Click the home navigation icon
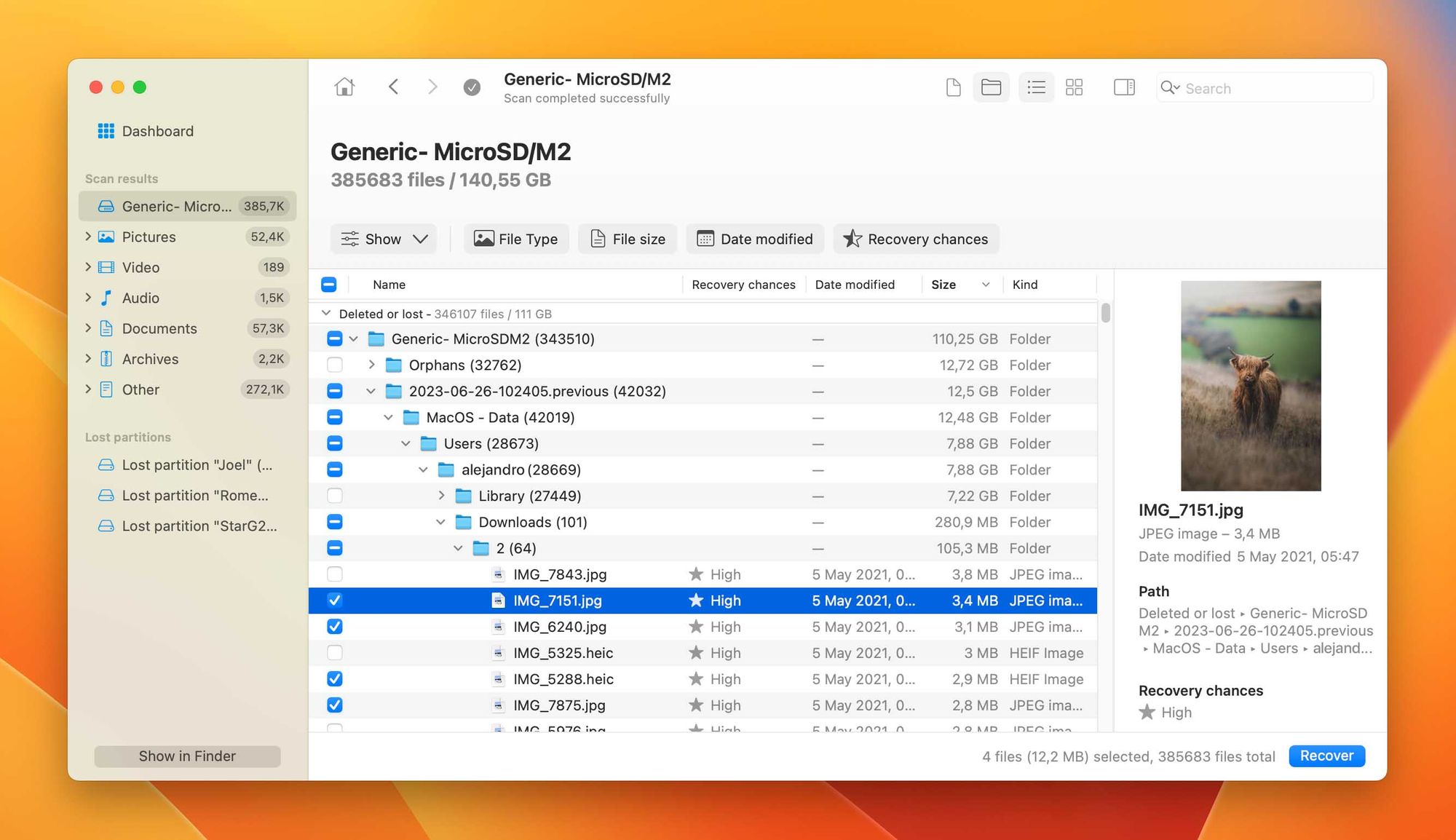The width and height of the screenshot is (1456, 840). coord(344,87)
